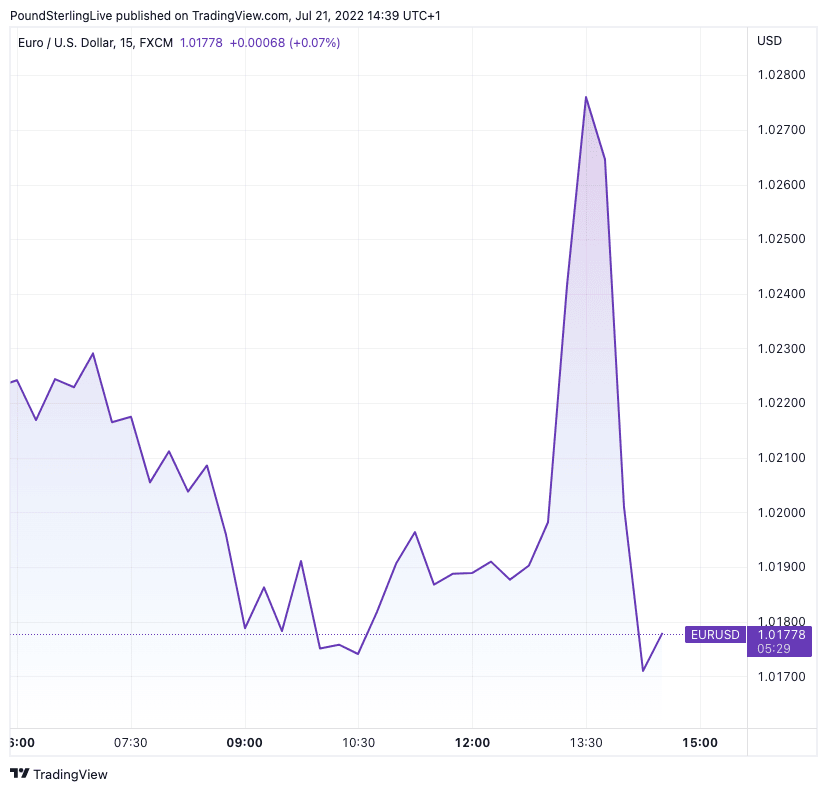Click the TradingView logo icon
This screenshot has width=827, height=791.
(x=19, y=774)
